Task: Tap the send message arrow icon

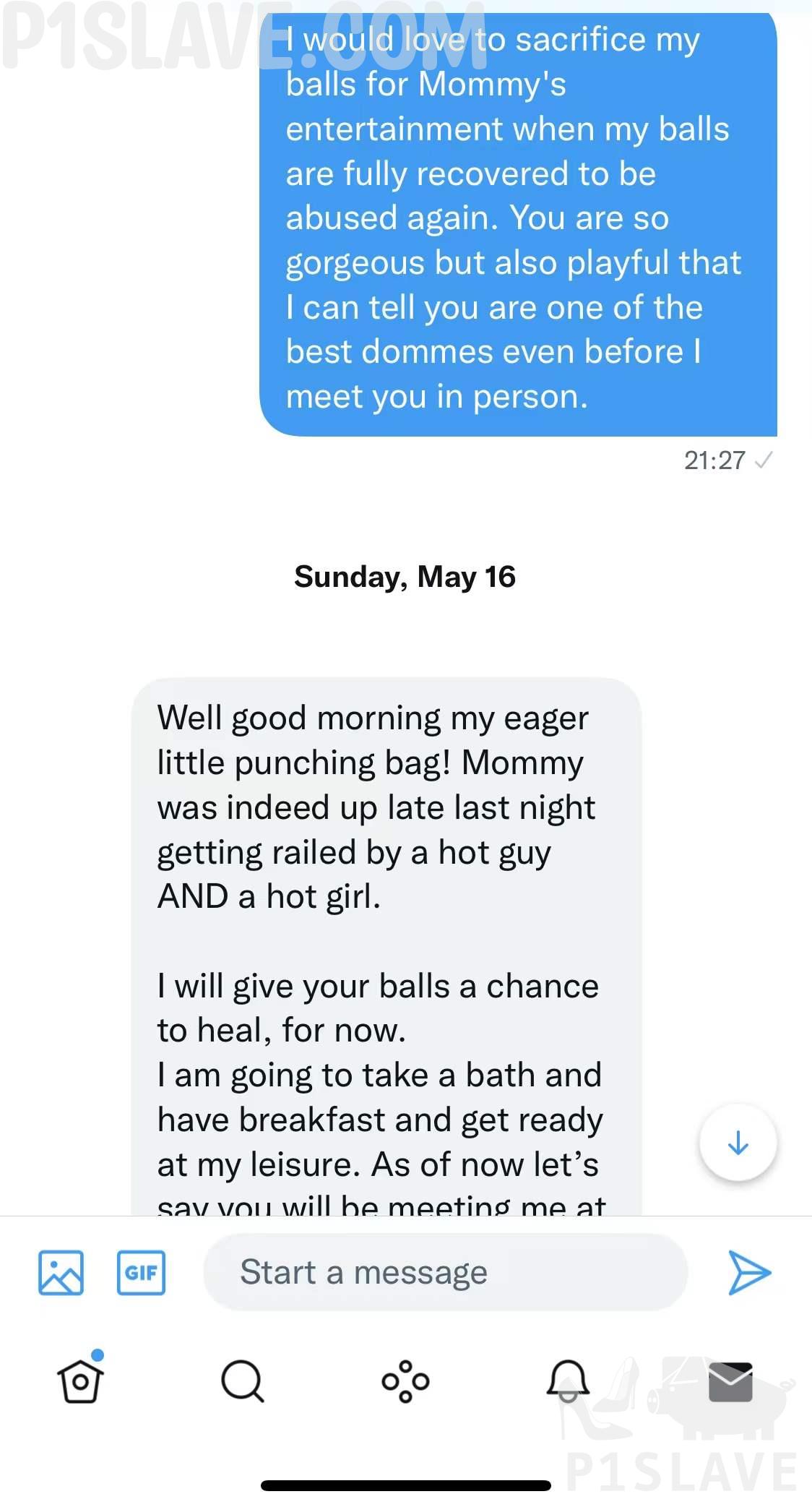Action: (x=750, y=1272)
